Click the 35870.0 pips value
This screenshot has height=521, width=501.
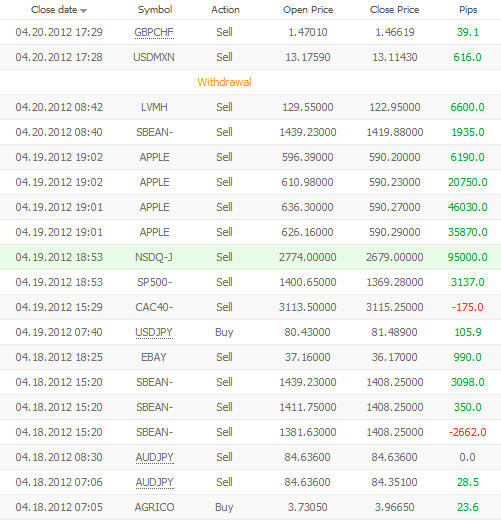[468, 232]
